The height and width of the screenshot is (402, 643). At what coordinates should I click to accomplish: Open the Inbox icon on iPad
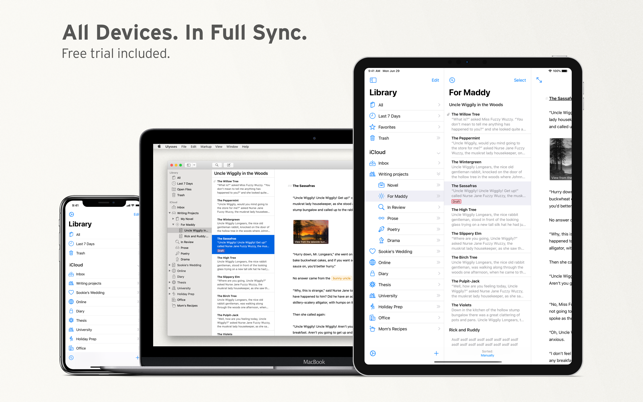[372, 163]
